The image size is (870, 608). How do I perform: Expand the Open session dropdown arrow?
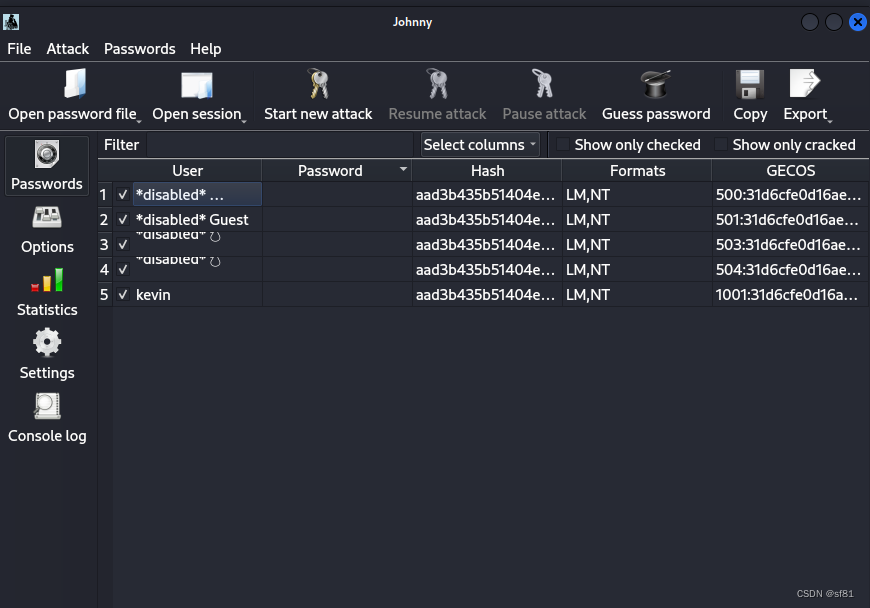pos(244,121)
